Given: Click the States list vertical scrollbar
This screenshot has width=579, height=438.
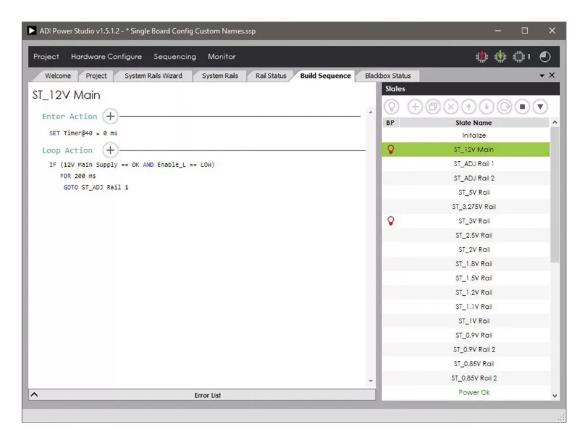Looking at the screenshot, I should (x=554, y=195).
